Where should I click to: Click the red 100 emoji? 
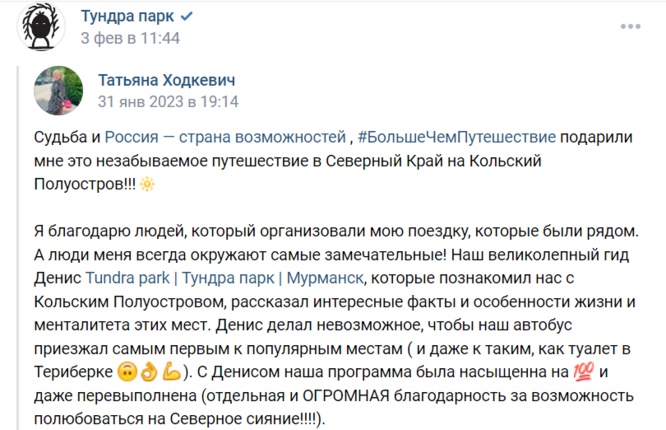coord(583,372)
